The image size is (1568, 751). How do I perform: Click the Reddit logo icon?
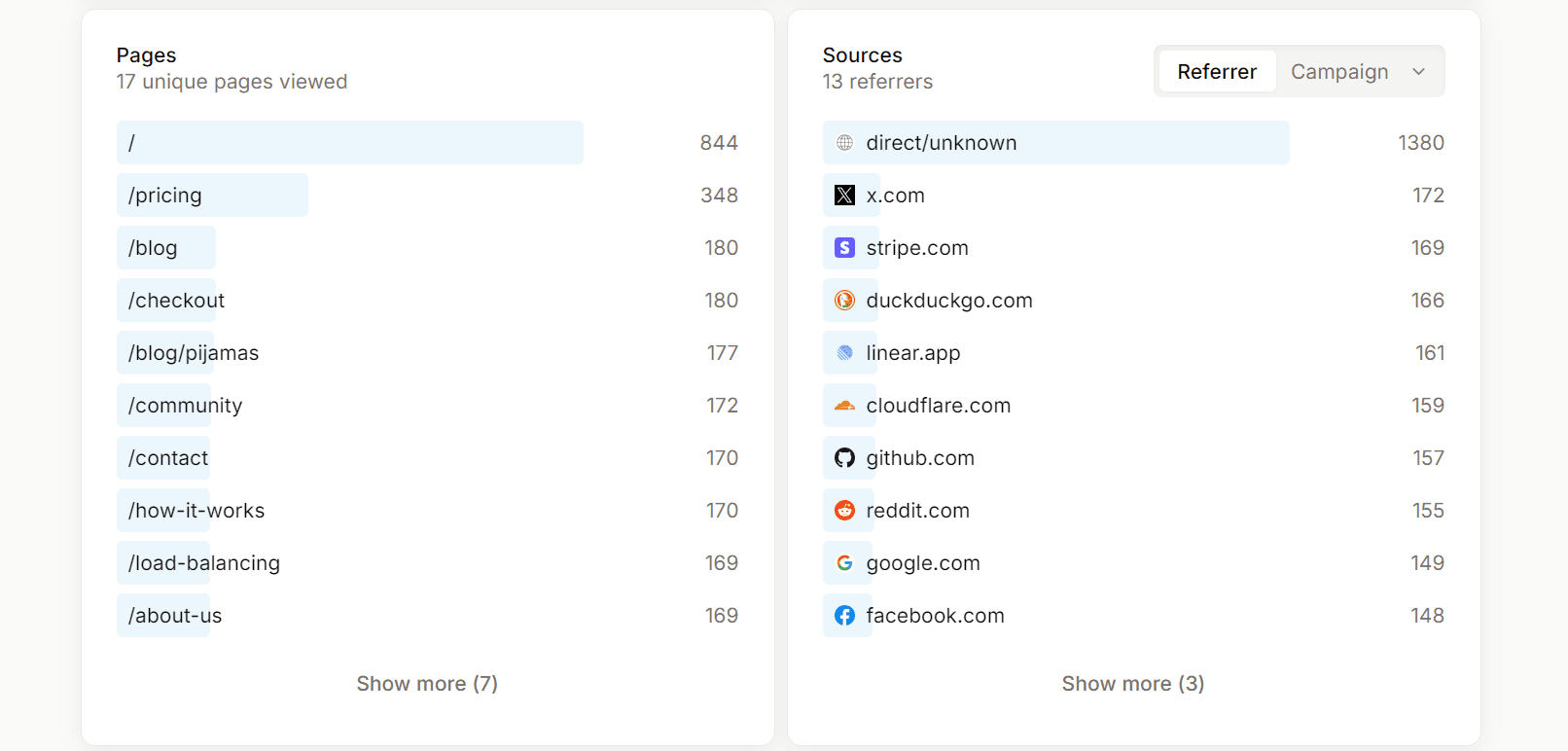click(844, 511)
